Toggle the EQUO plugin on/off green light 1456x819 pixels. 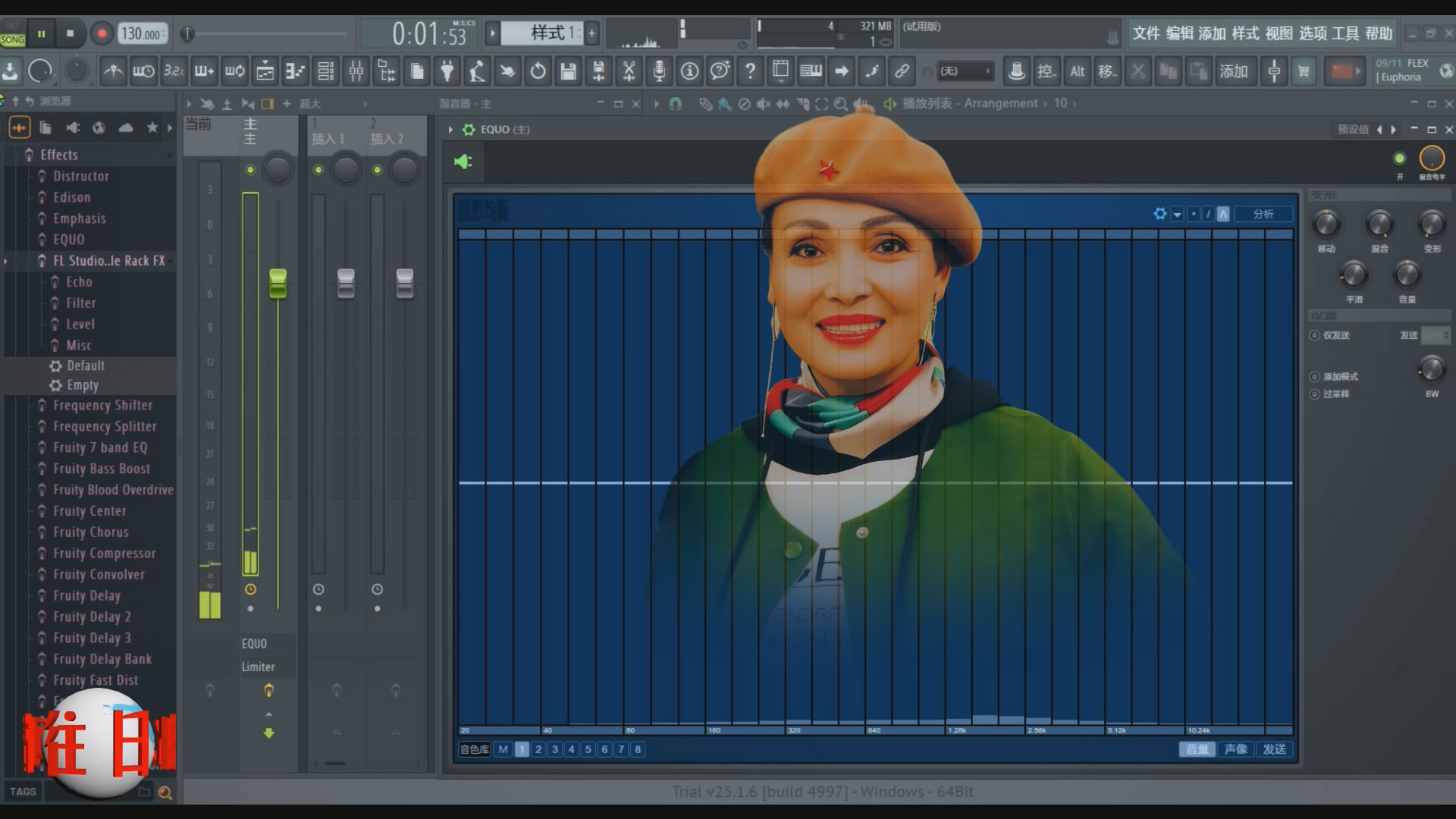click(x=1399, y=158)
